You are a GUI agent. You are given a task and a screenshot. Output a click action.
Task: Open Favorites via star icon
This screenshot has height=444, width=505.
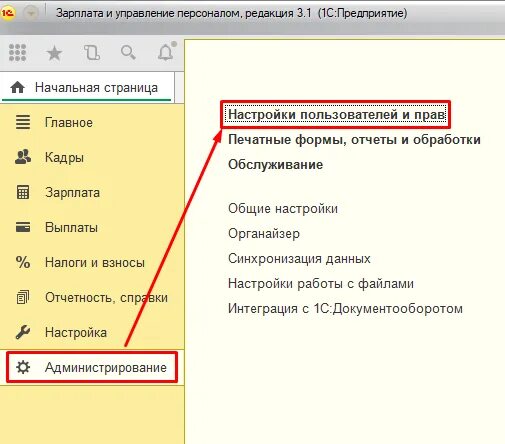tap(54, 53)
